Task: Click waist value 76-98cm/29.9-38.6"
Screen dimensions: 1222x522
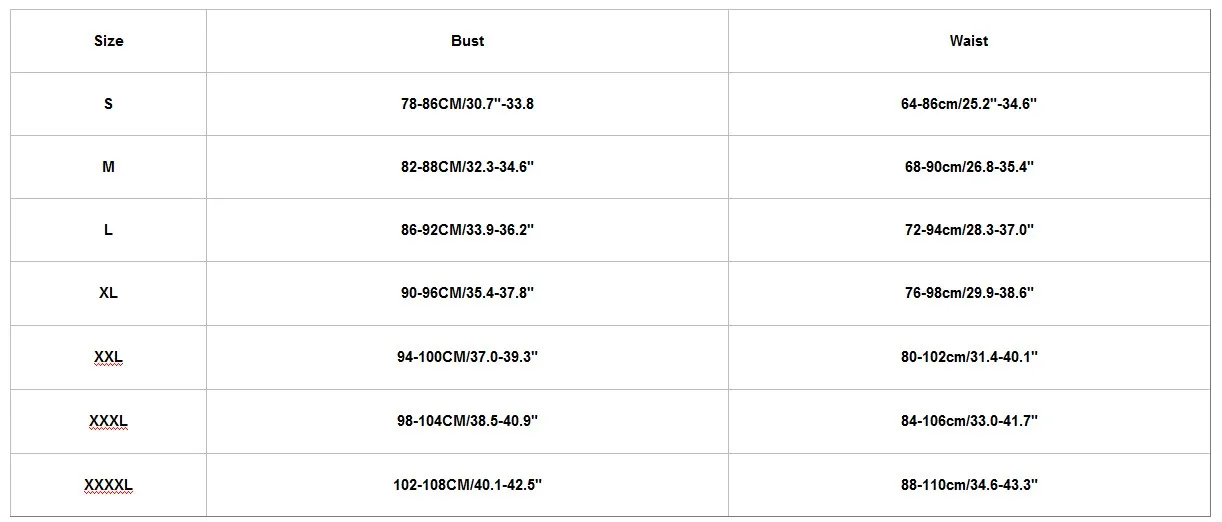Action: 968,293
